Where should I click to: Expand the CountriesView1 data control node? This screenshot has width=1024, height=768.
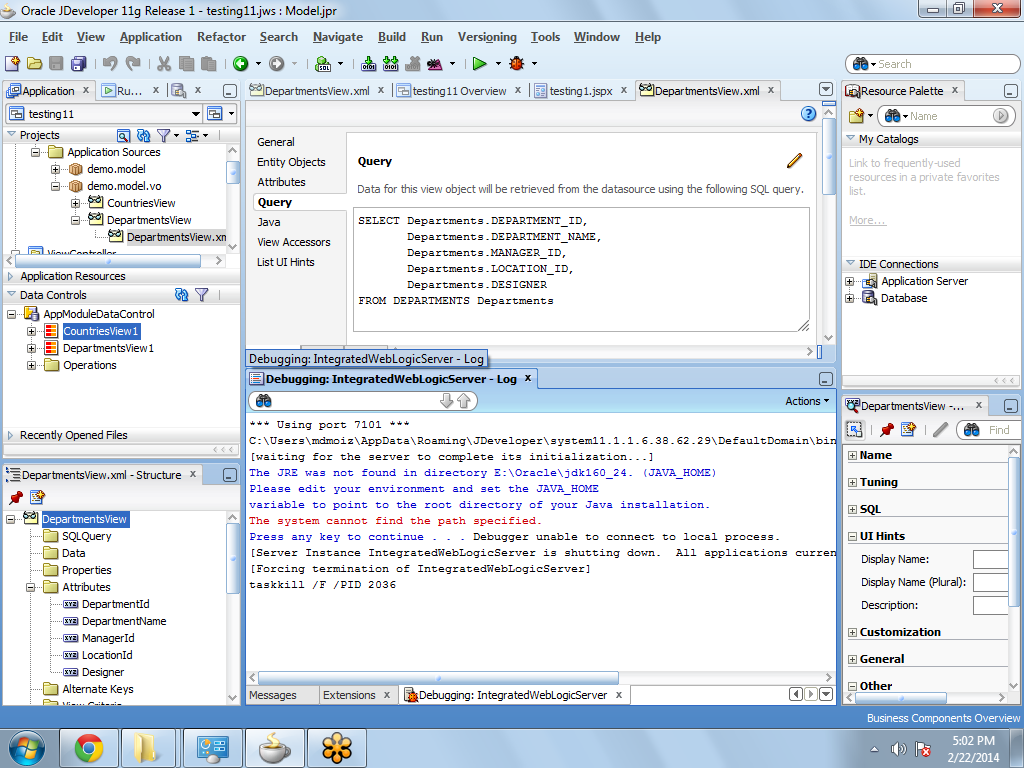(31, 331)
